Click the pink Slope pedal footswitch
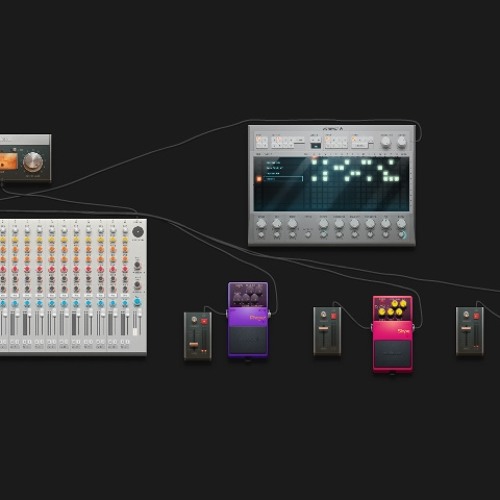Viewport: 500px width, 500px height. [393, 355]
